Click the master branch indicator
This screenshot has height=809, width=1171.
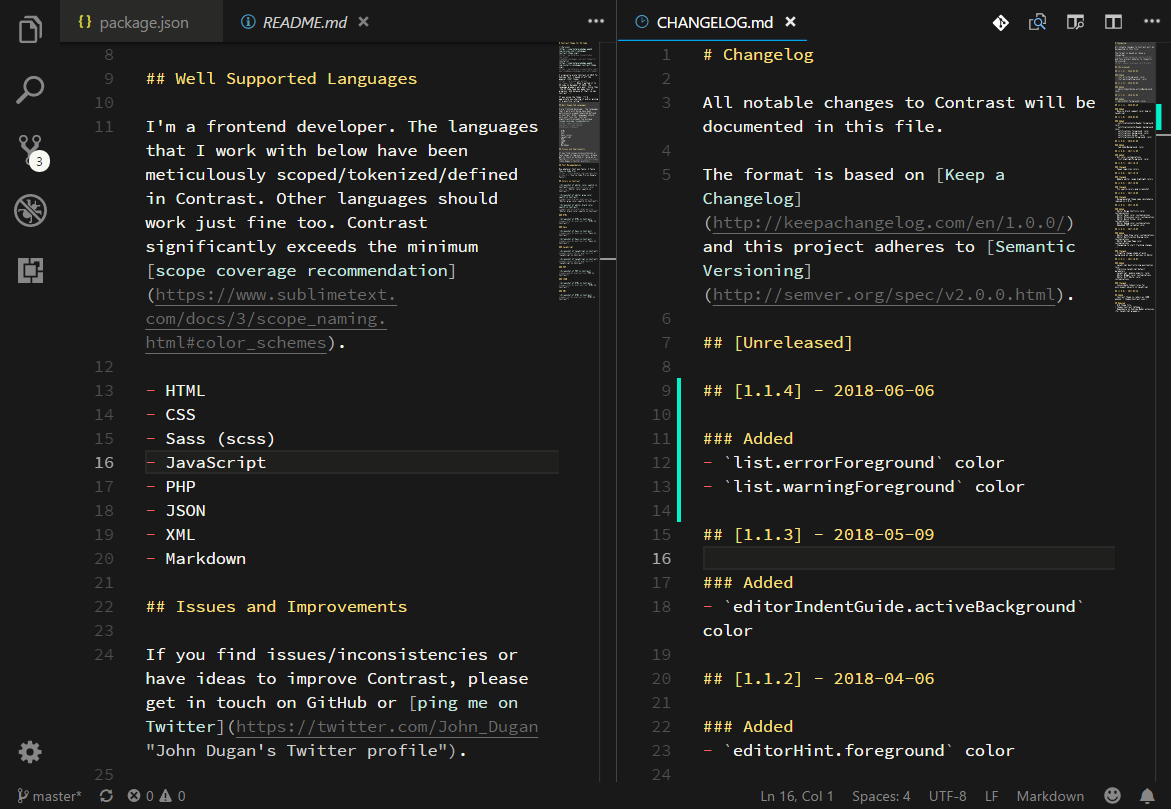(x=49, y=796)
